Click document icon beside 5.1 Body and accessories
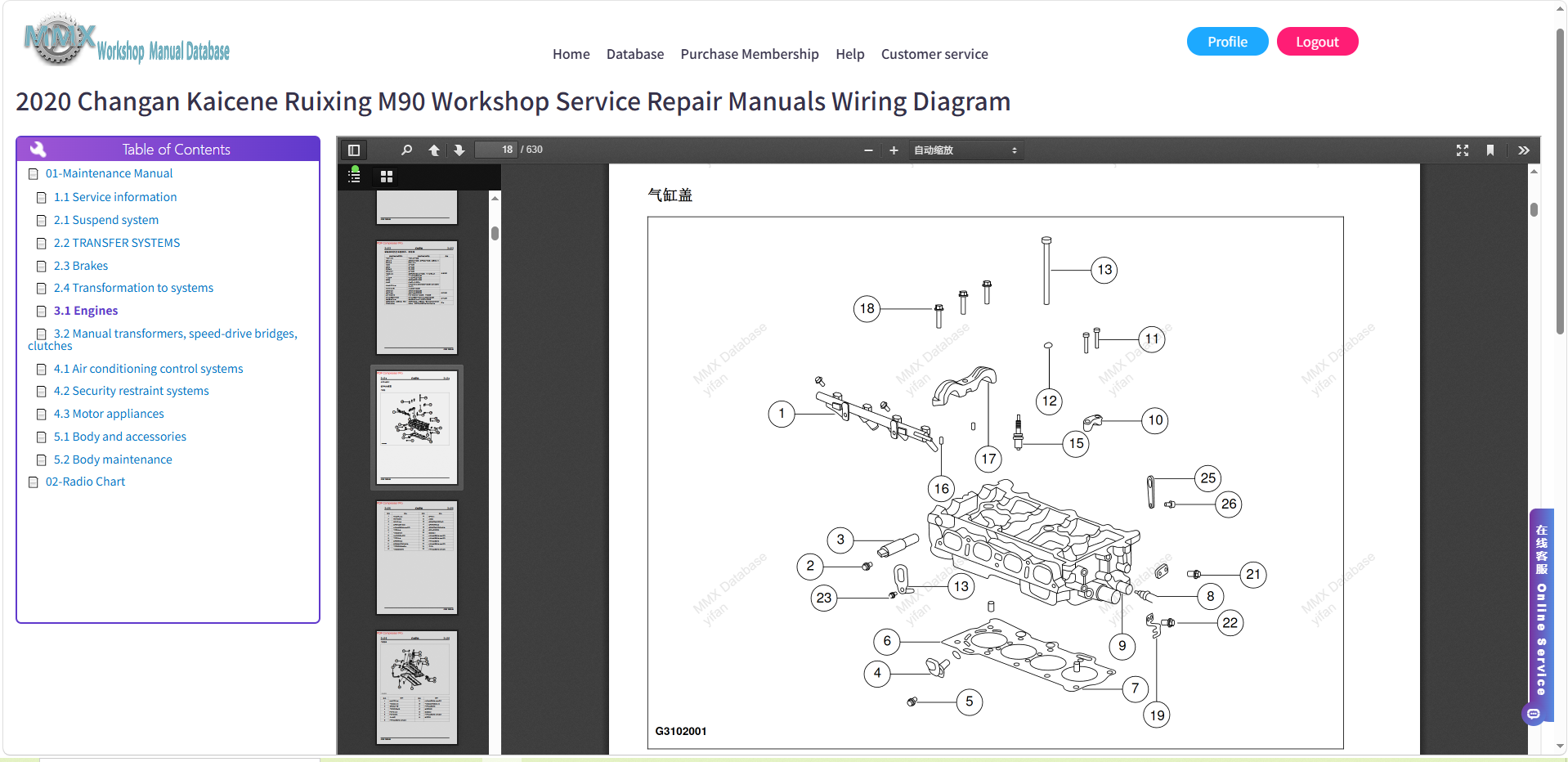1568x762 pixels. (42, 437)
